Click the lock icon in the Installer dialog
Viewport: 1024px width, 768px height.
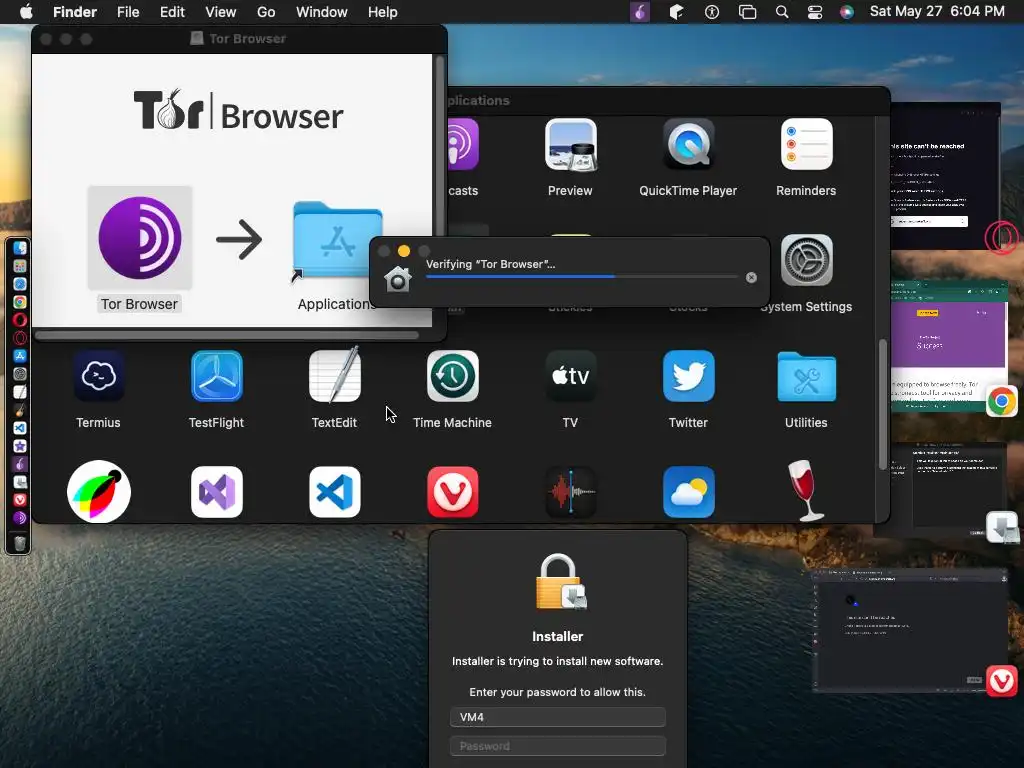point(560,582)
